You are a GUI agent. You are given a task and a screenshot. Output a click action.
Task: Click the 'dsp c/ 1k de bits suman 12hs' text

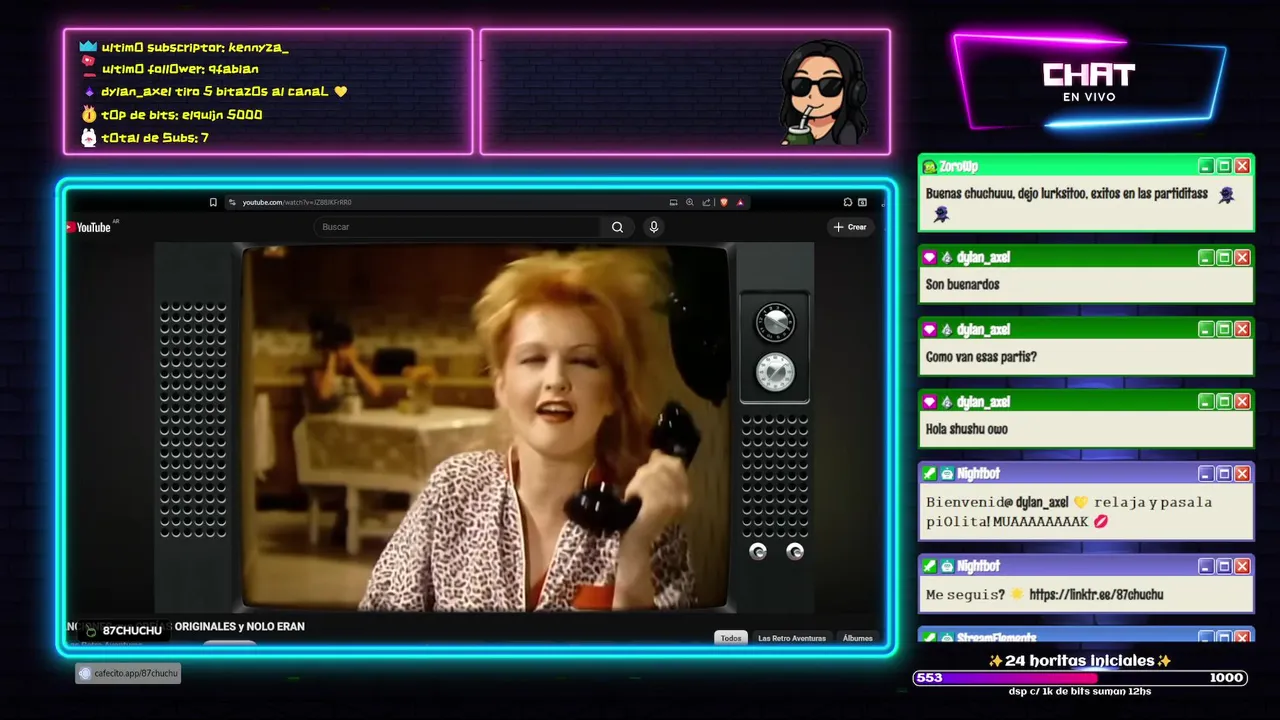coord(1080,692)
